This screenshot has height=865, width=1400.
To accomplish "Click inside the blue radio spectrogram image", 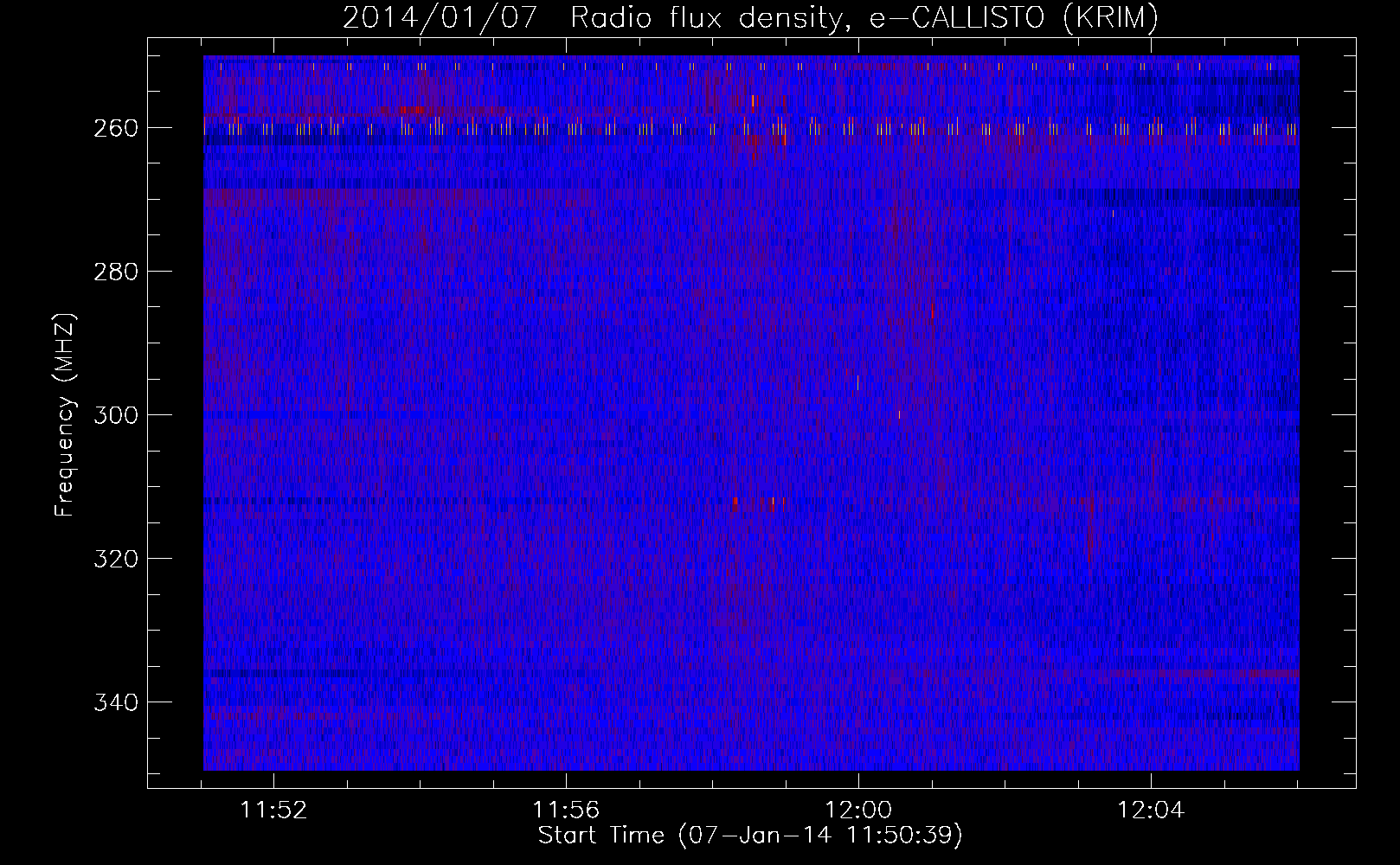I will (x=751, y=413).
